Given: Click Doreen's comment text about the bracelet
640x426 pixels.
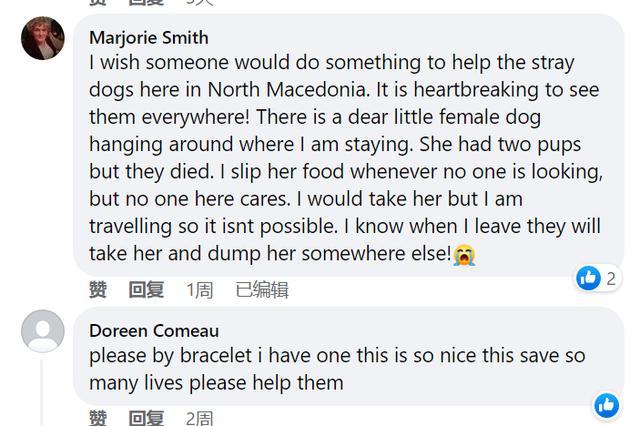Looking at the screenshot, I should 337,369.
